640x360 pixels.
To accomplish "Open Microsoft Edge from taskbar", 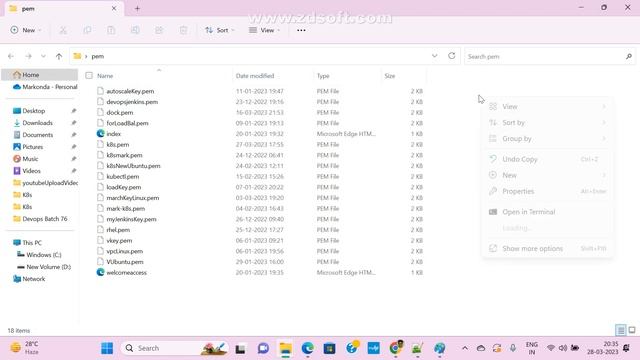I will [308, 349].
